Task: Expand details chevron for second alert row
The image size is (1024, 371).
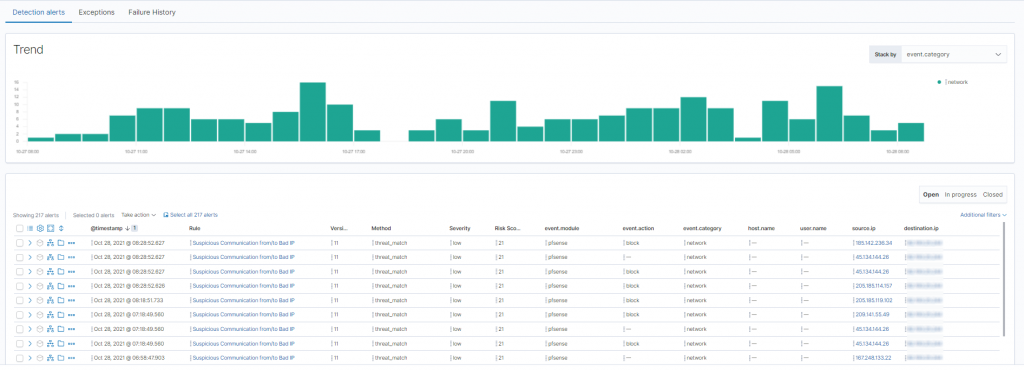Action: [30, 257]
